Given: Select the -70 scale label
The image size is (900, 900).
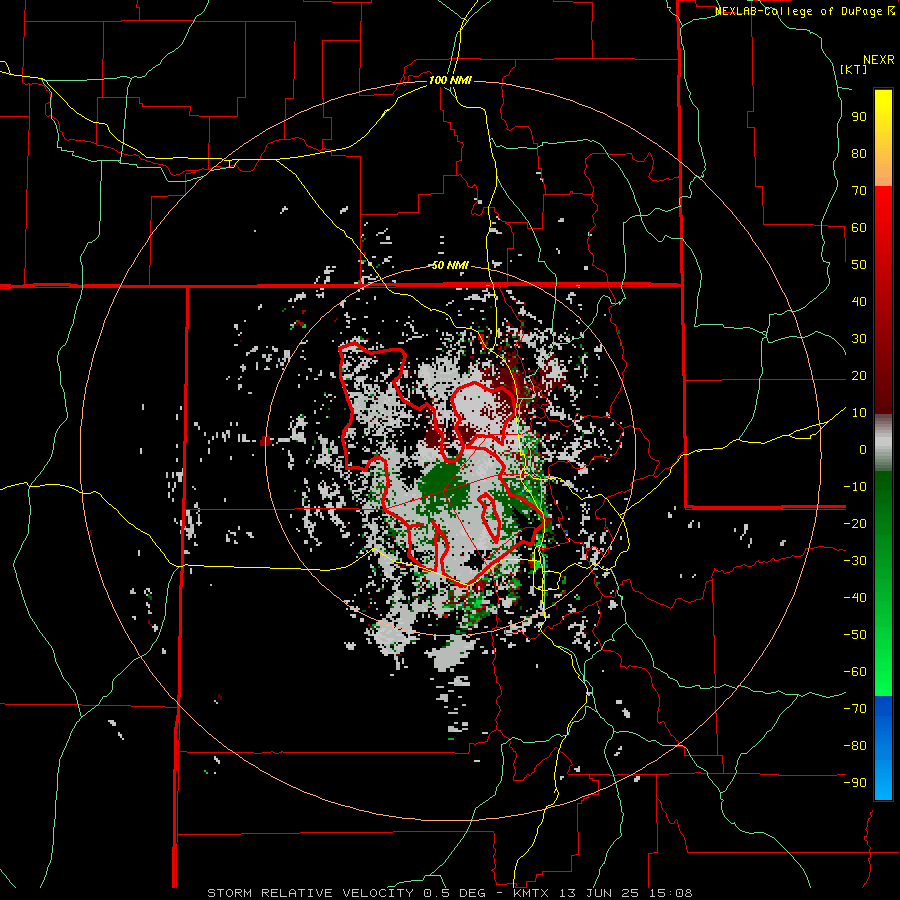Looking at the screenshot, I should click(855, 709).
